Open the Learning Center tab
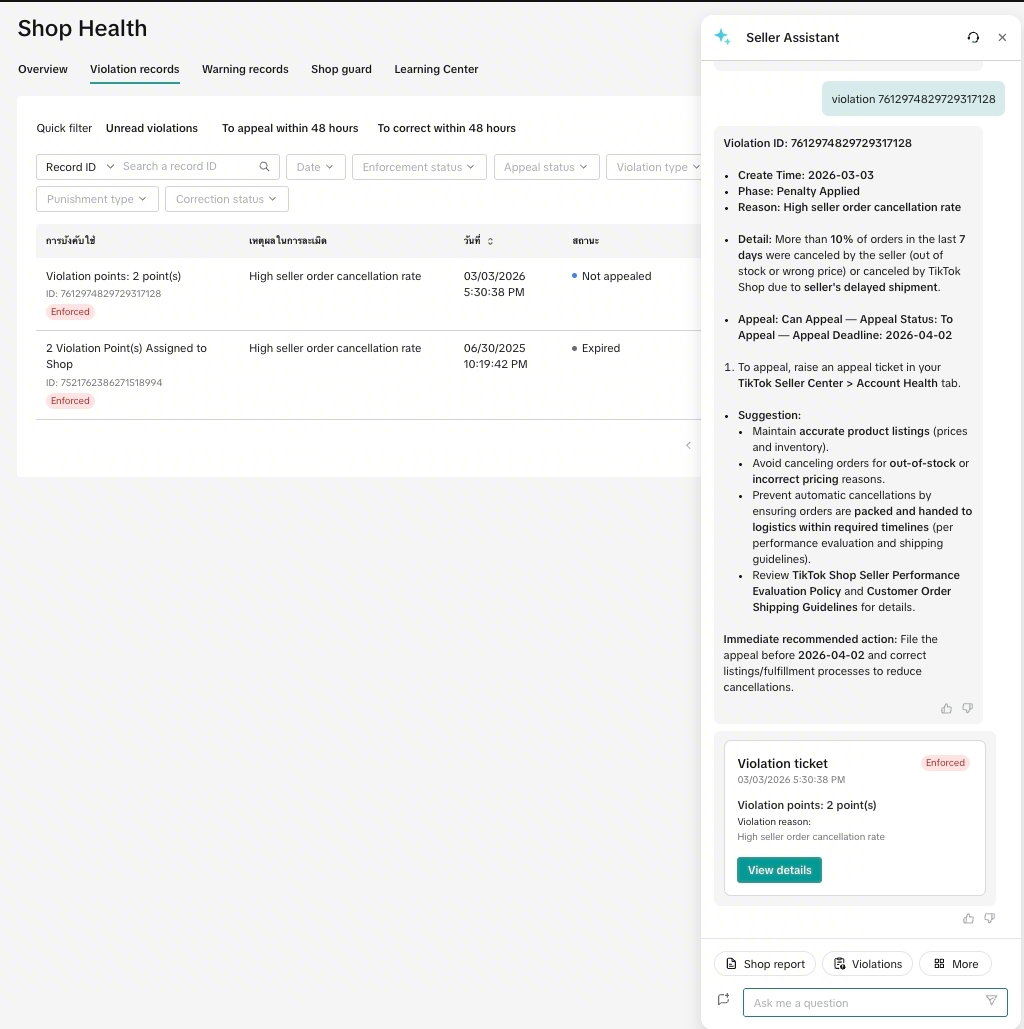1024x1029 pixels. coord(436,70)
